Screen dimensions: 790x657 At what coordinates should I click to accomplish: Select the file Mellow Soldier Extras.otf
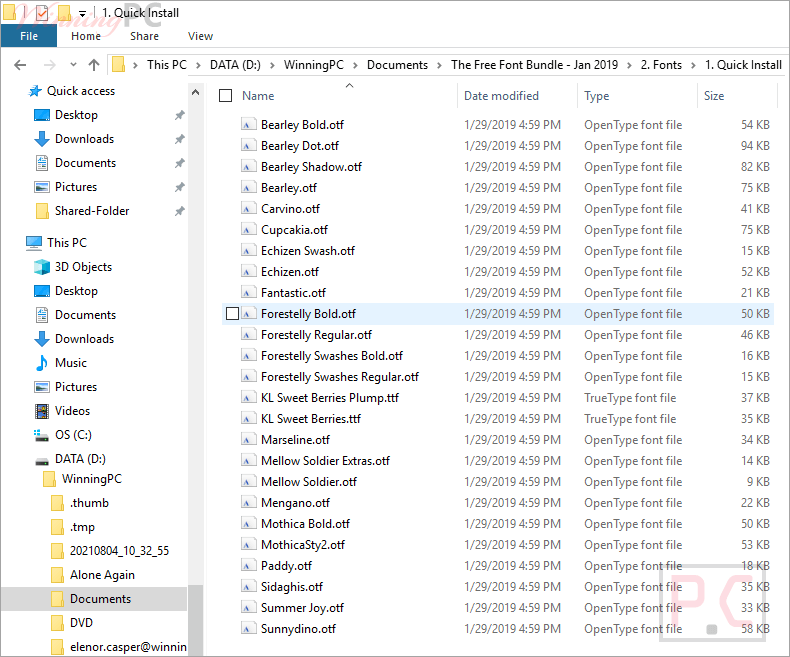tap(325, 461)
